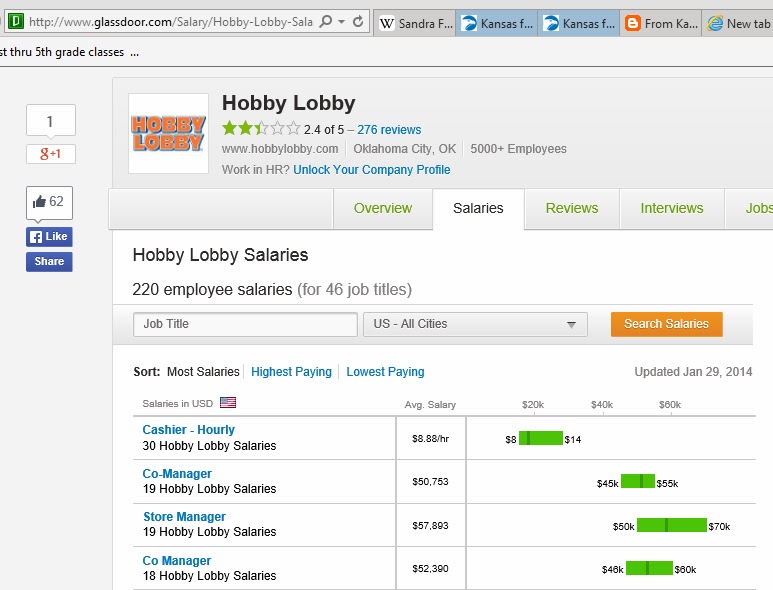Click the US flag currency icon
This screenshot has height=590, width=773.
(228, 403)
